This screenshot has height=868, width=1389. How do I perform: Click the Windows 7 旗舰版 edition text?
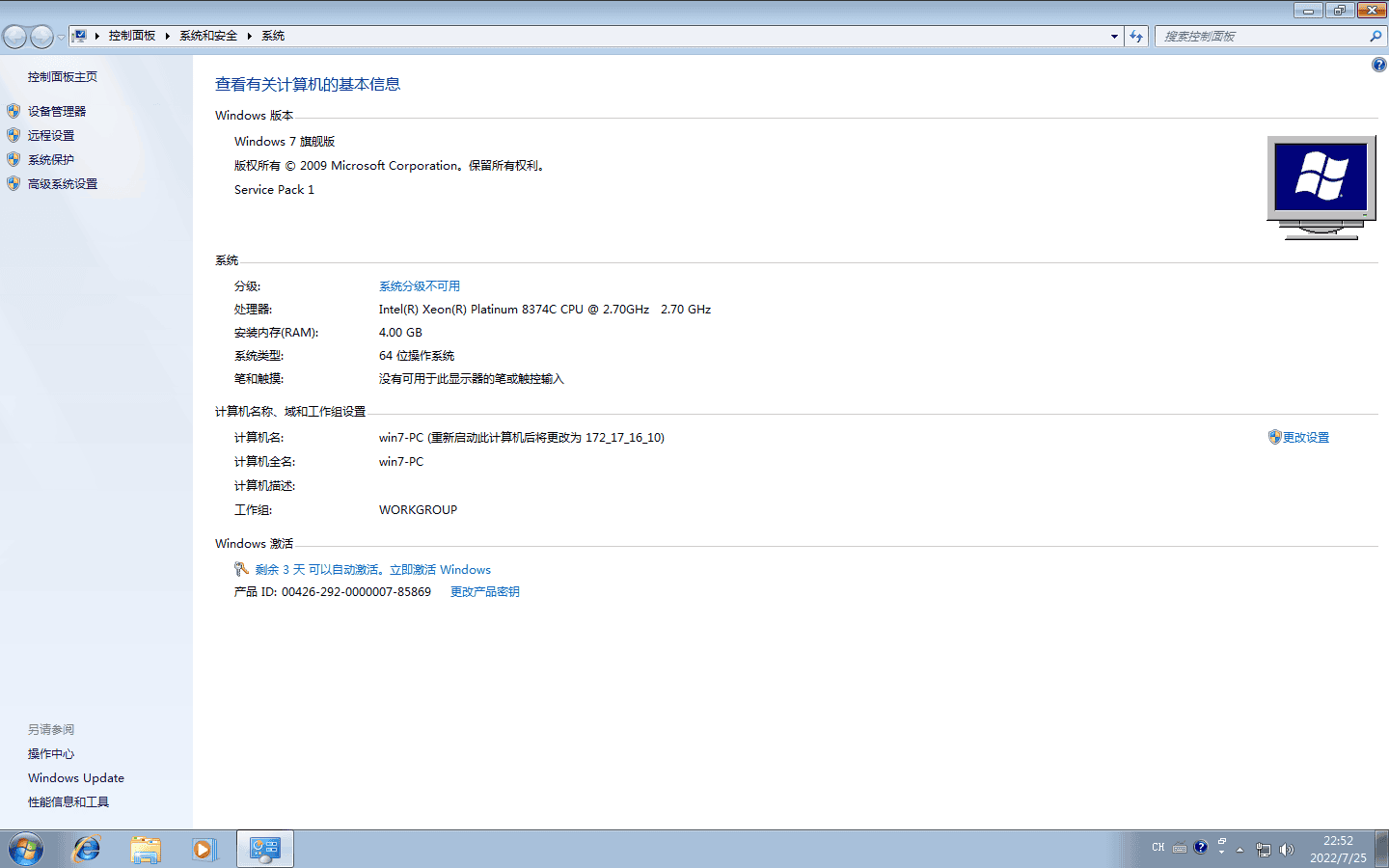click(285, 142)
